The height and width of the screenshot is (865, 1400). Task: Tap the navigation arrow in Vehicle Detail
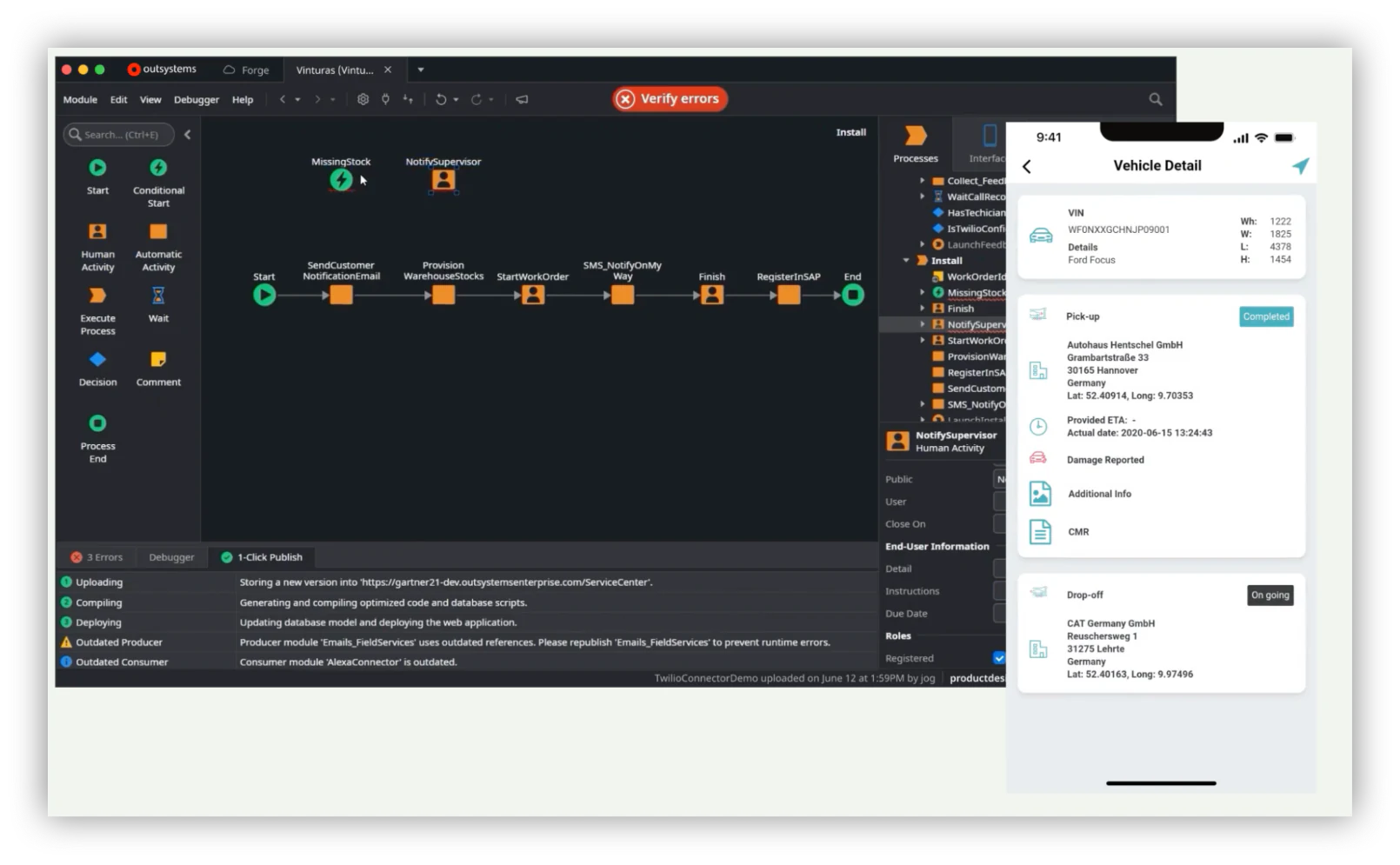[x=1300, y=165]
